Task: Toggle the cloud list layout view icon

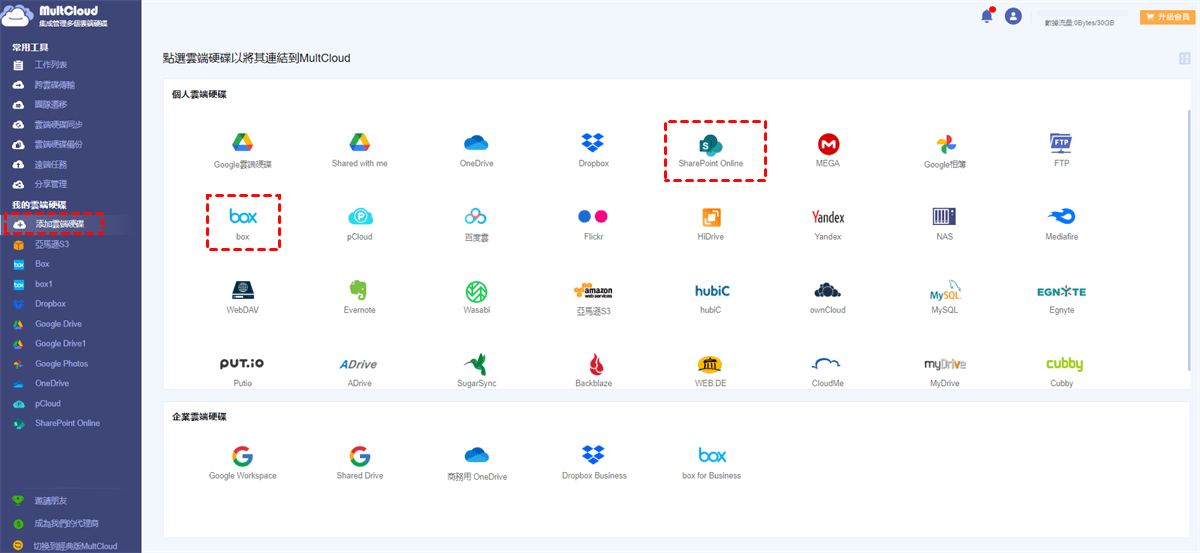Action: pyautogui.click(x=1185, y=59)
